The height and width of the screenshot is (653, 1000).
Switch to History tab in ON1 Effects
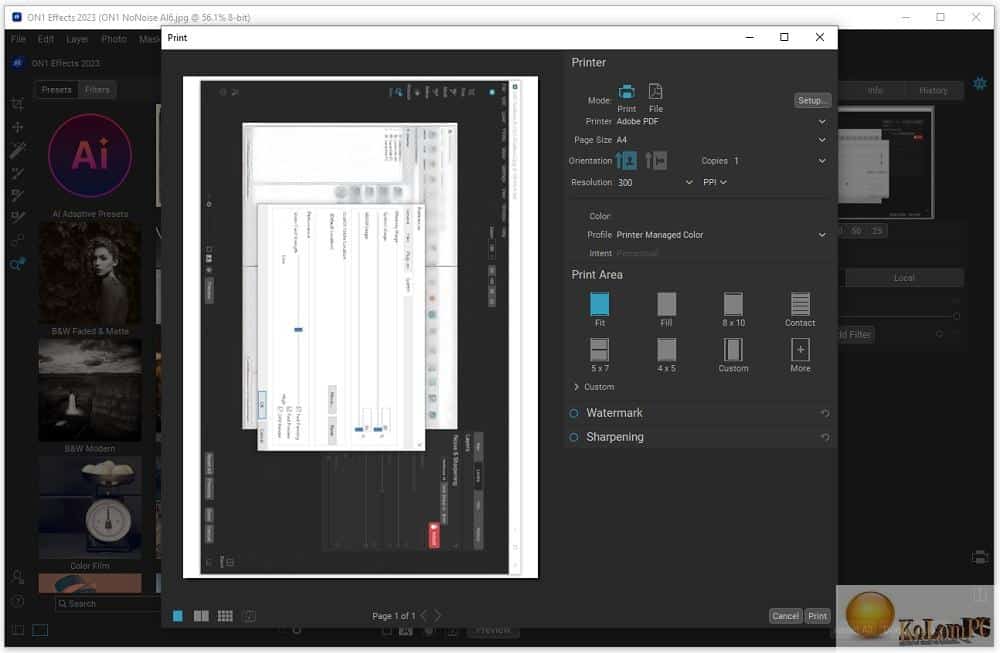pos(933,91)
